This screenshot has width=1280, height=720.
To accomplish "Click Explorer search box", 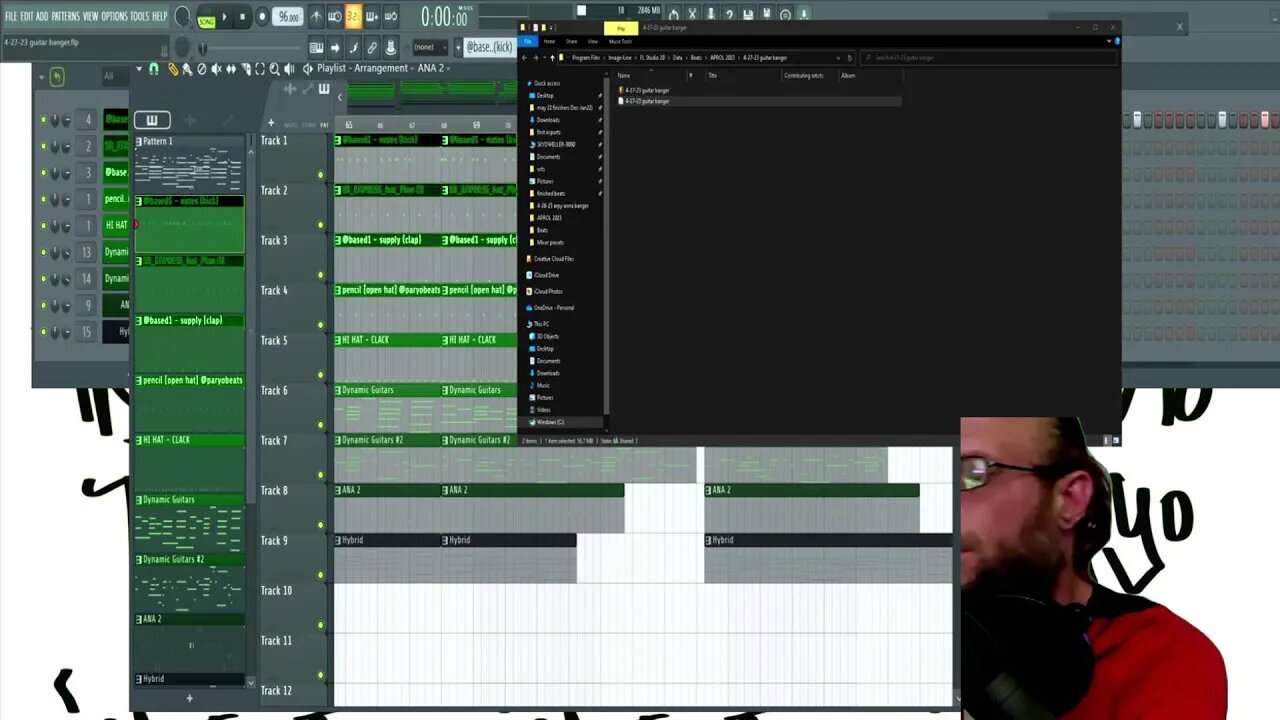I will click(x=987, y=58).
